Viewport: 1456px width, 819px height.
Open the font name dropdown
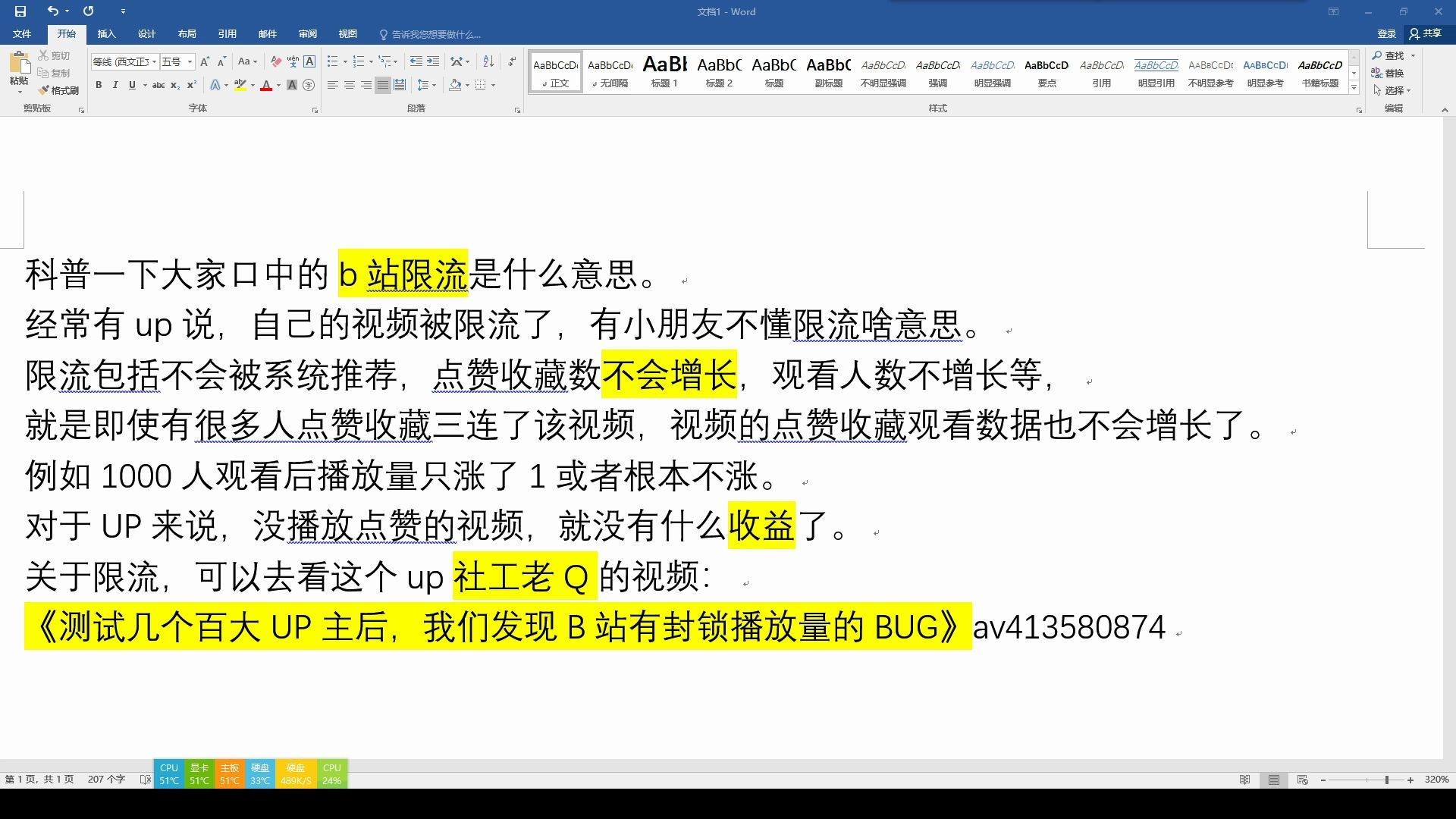point(155,62)
